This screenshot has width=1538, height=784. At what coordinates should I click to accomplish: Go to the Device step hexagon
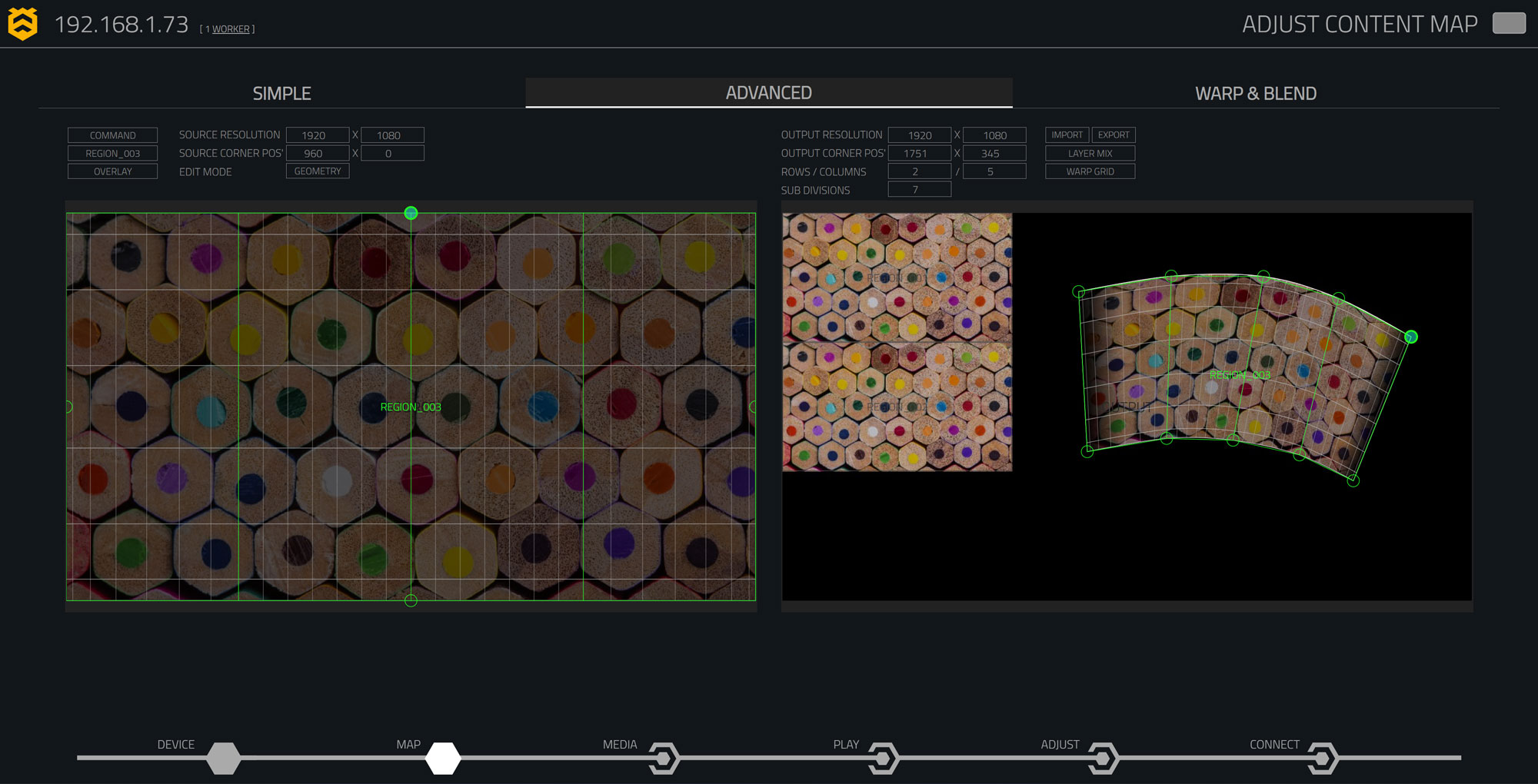pos(223,758)
